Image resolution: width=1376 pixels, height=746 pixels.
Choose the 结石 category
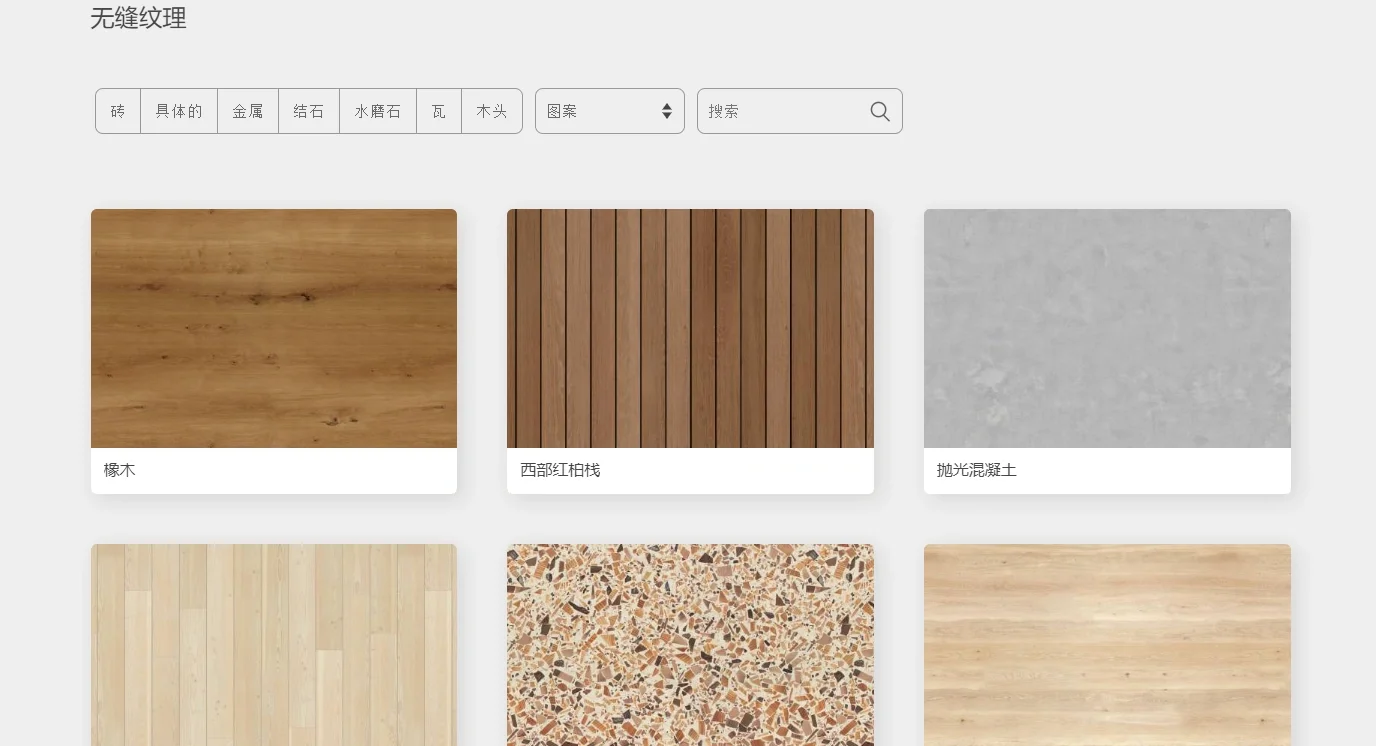(x=309, y=111)
